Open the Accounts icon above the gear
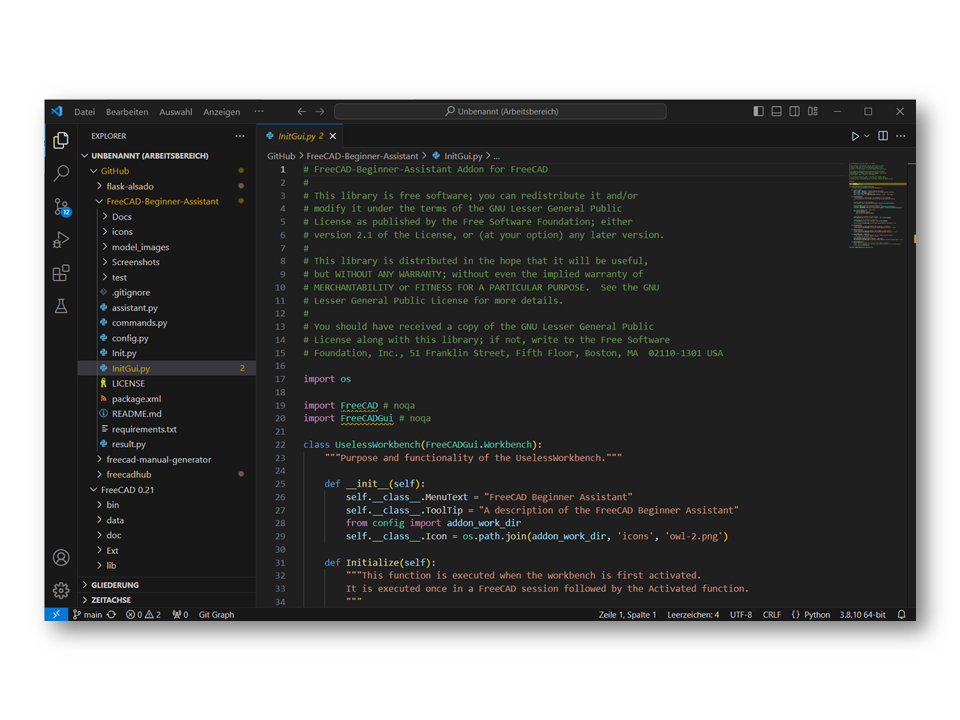Image resolution: width=960 pixels, height=720 pixels. (x=61, y=558)
